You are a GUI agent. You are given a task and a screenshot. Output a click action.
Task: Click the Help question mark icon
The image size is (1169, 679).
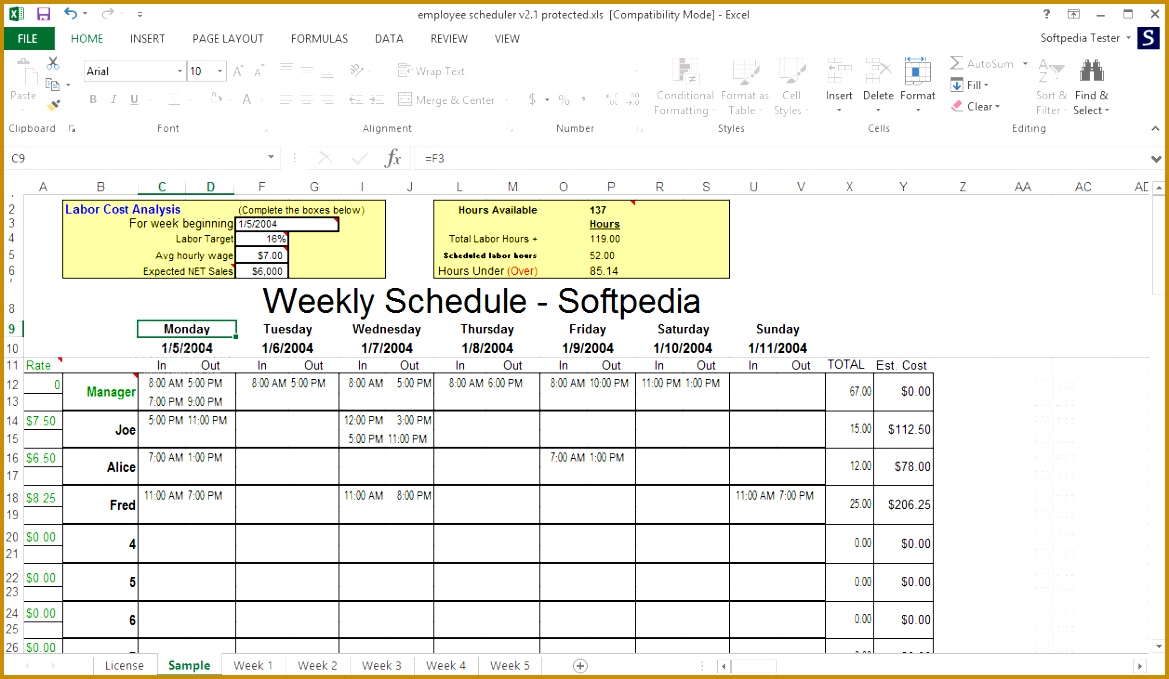pyautogui.click(x=1046, y=13)
